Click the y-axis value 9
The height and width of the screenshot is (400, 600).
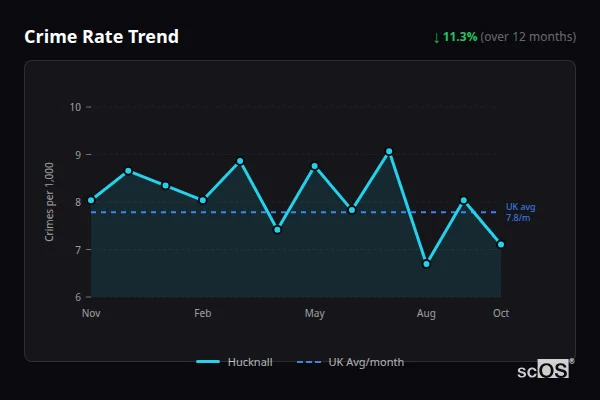point(78,155)
